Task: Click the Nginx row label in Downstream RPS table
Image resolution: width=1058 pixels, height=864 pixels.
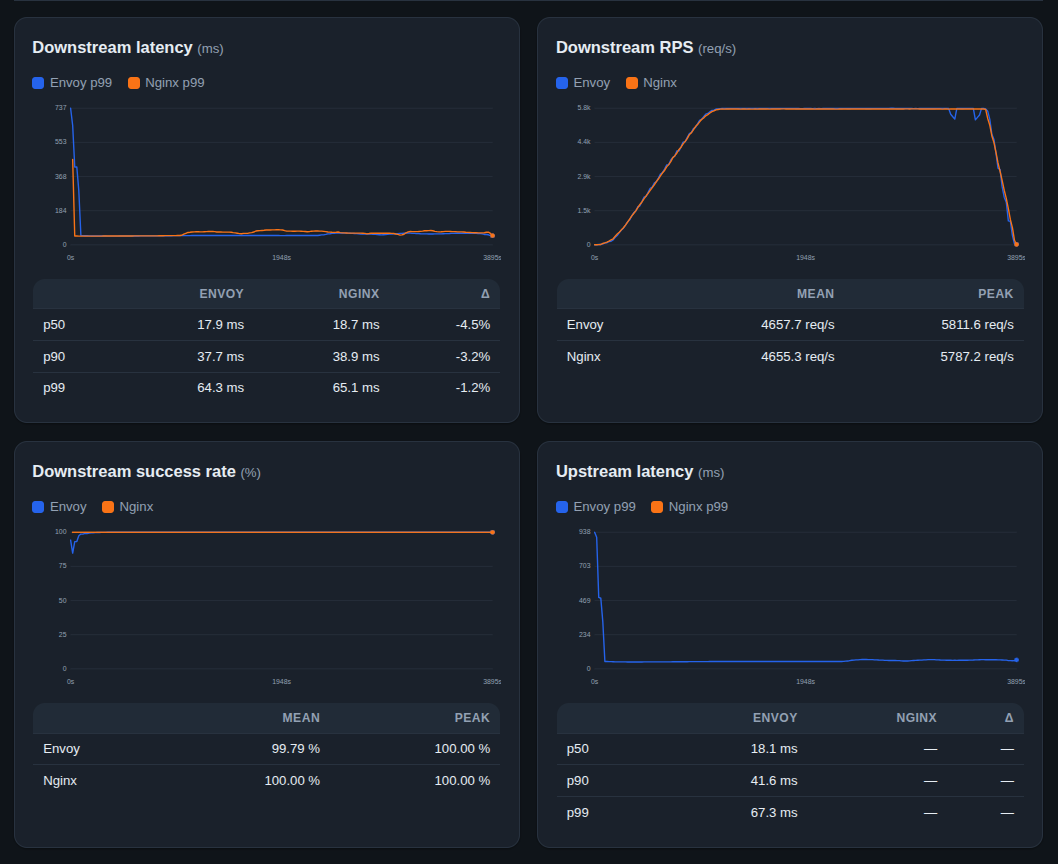Action: (x=584, y=357)
